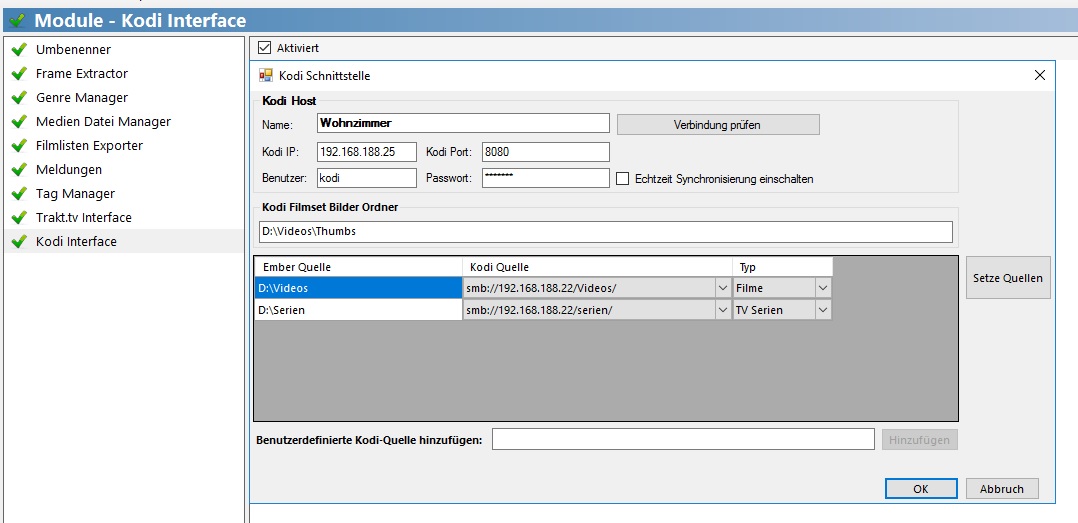This screenshot has height=523, width=1078.
Task: Click the green checkmark beside Filmlisten Exporter
Action: tap(19, 146)
